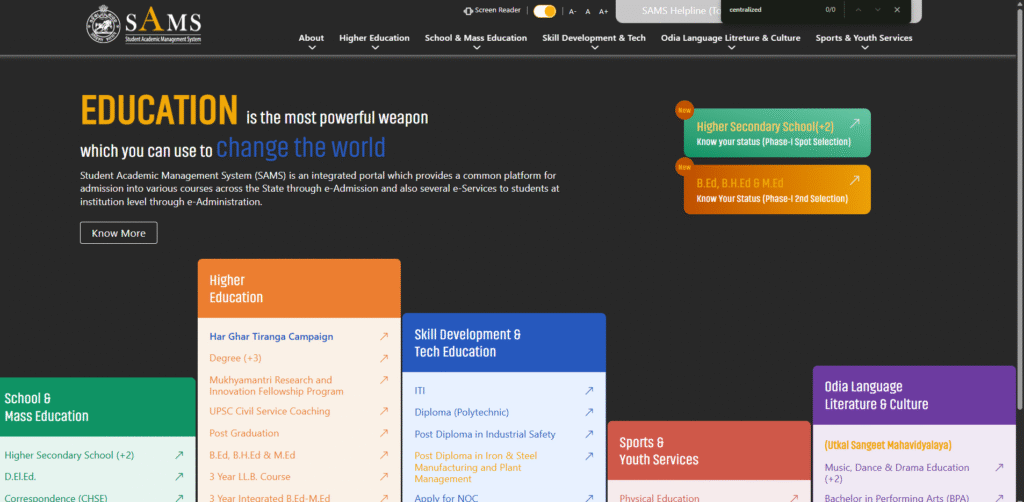Screen dimensions: 1024x502
Task: Click the arrow beside Diploma (Polytechnic)
Action: point(589,413)
